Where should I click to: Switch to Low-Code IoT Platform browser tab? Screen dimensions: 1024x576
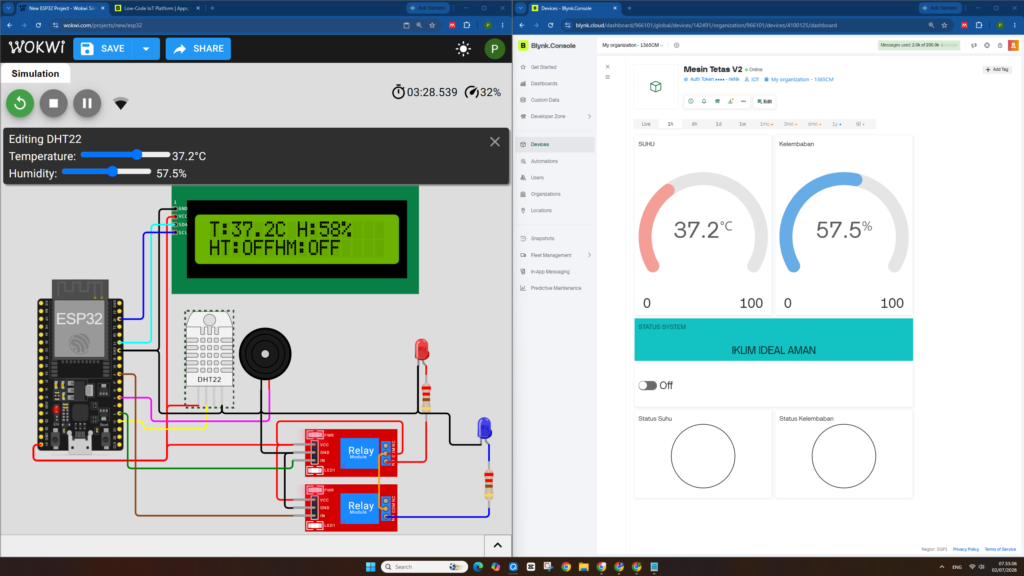click(x=156, y=8)
